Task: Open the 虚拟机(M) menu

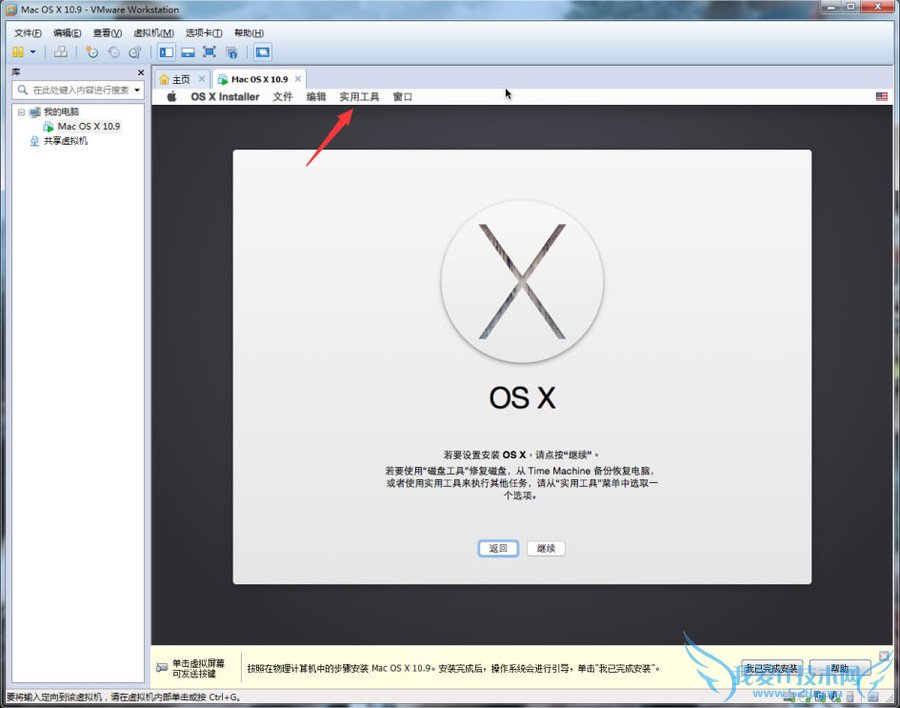Action: pyautogui.click(x=153, y=33)
